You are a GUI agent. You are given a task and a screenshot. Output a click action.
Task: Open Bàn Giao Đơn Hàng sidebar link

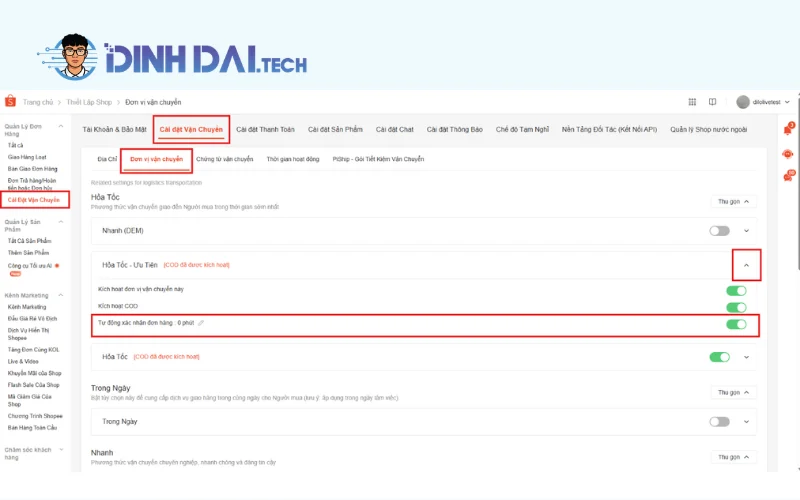point(33,169)
